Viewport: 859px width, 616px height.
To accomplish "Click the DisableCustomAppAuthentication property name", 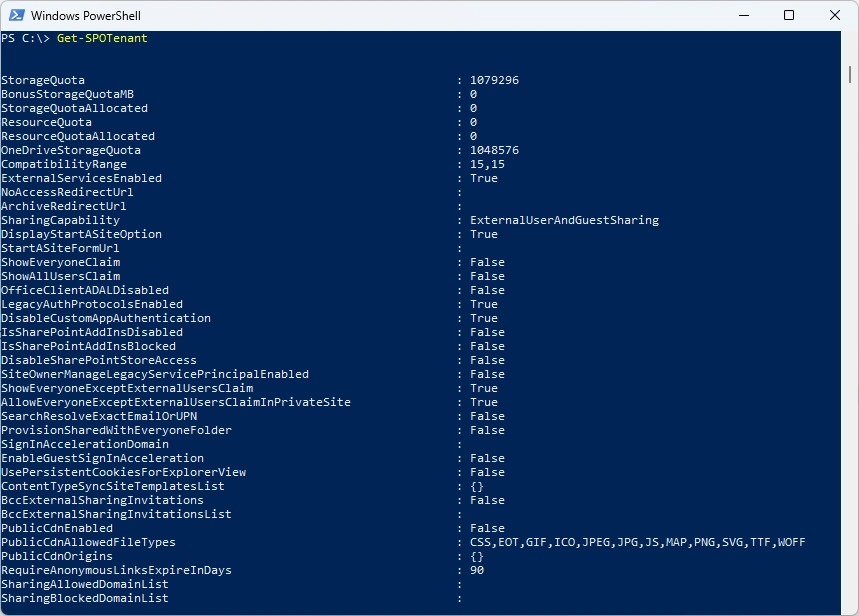I will [x=106, y=318].
